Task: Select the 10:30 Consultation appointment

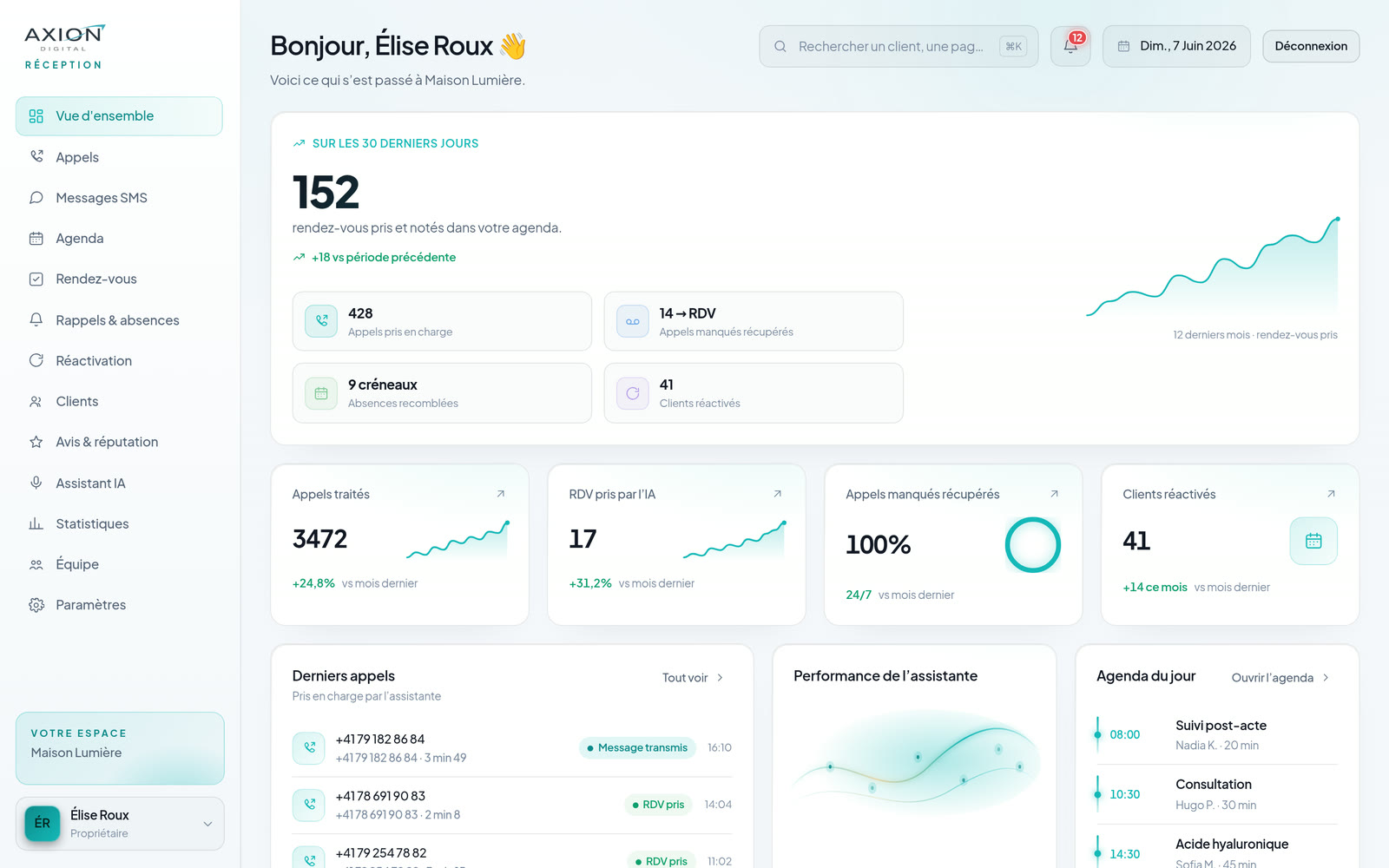Action: pos(1217,794)
